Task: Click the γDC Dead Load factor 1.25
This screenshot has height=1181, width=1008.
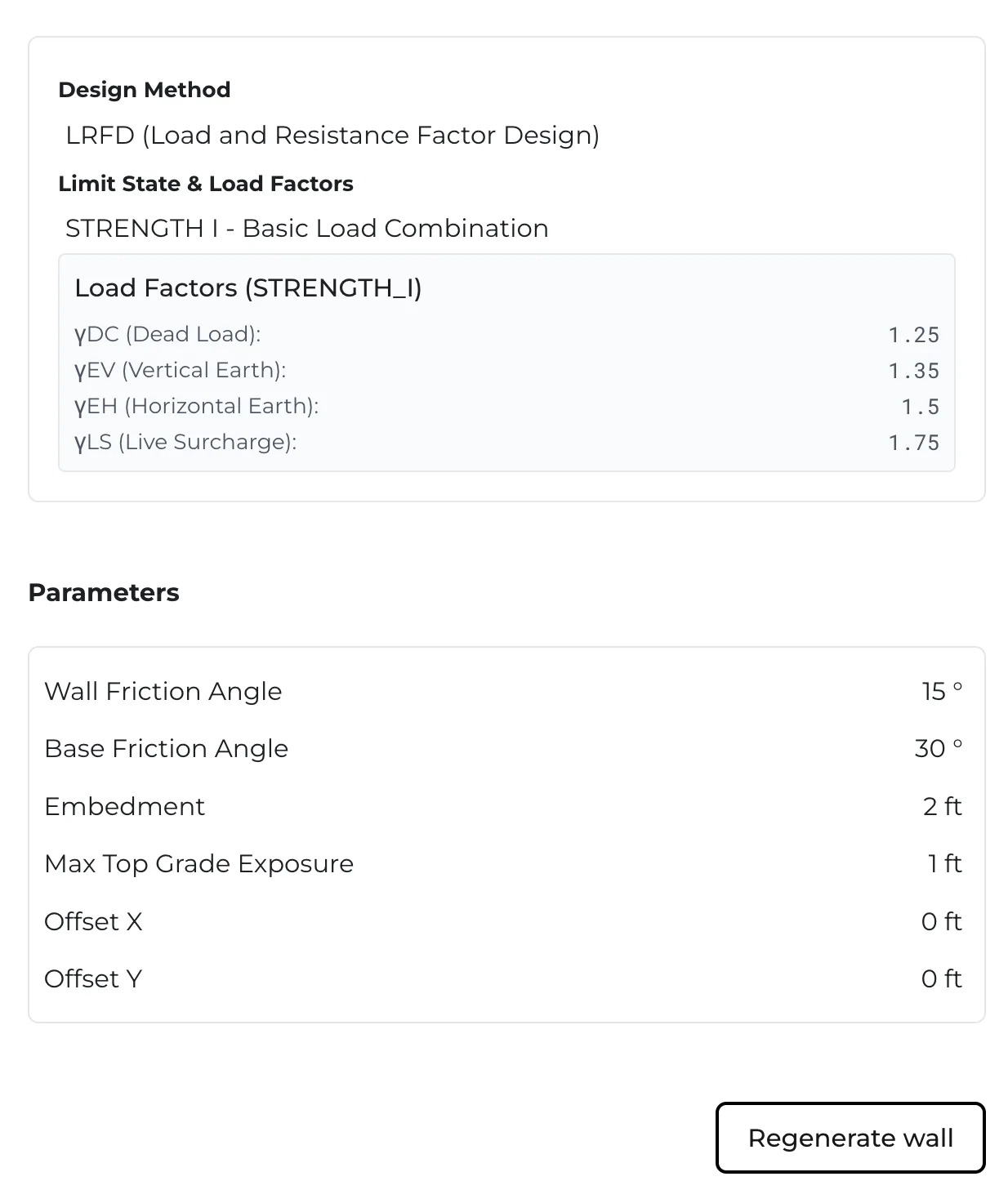Action: pyautogui.click(x=914, y=335)
